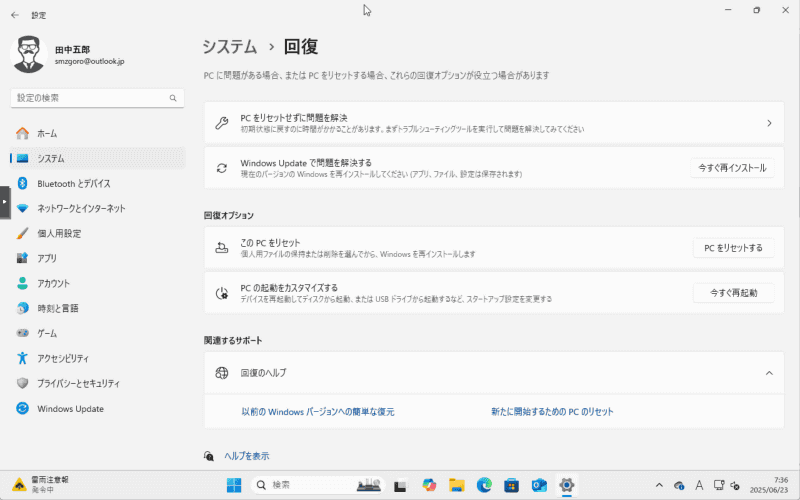Click the game controller icon in sidebar

coord(22,334)
